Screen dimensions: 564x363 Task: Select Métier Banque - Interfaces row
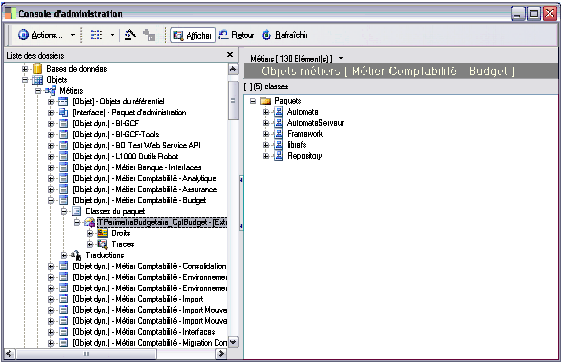click(x=137, y=167)
